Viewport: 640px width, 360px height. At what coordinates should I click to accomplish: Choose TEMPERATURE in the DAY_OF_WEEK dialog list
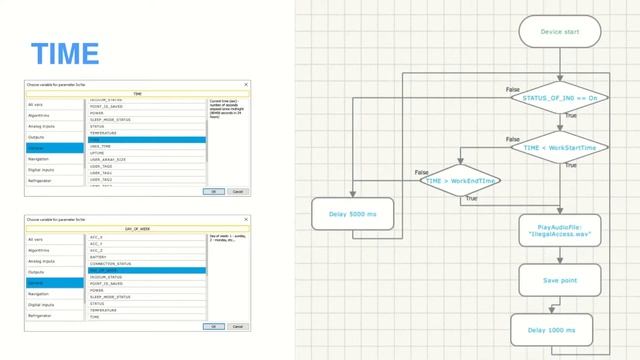tap(147, 310)
